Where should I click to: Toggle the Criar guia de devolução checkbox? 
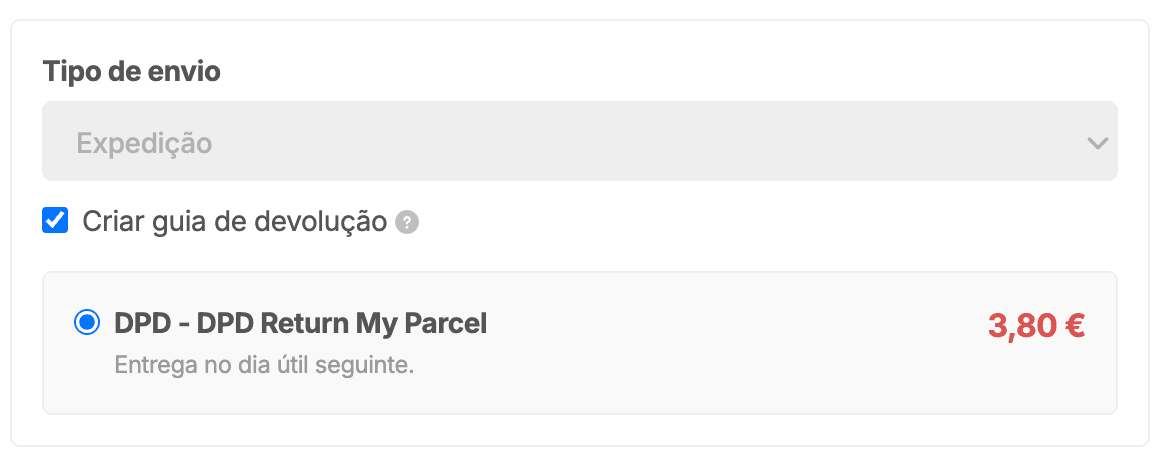[55, 220]
